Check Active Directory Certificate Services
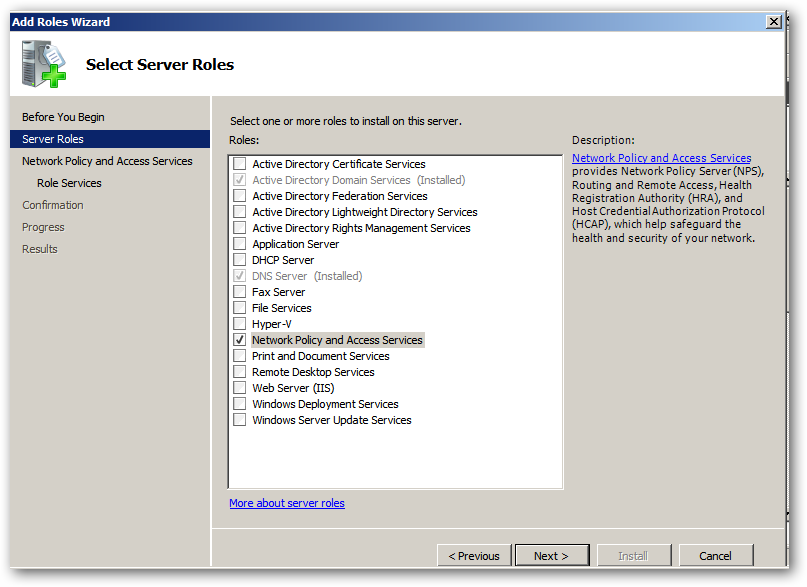Image resolution: width=807 pixels, height=587 pixels. click(x=239, y=164)
